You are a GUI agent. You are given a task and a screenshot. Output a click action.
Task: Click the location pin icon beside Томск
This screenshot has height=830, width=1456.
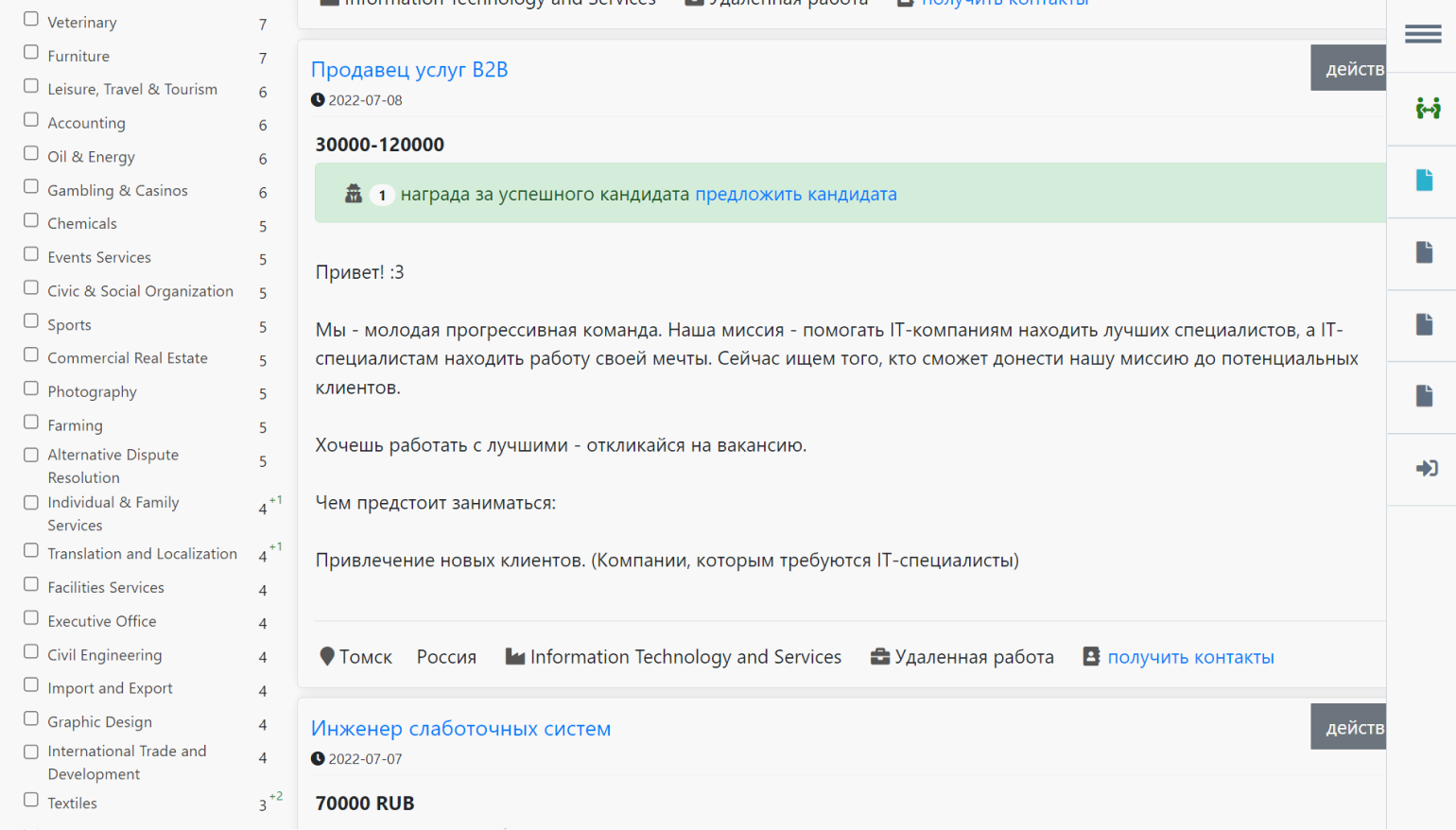pos(327,657)
